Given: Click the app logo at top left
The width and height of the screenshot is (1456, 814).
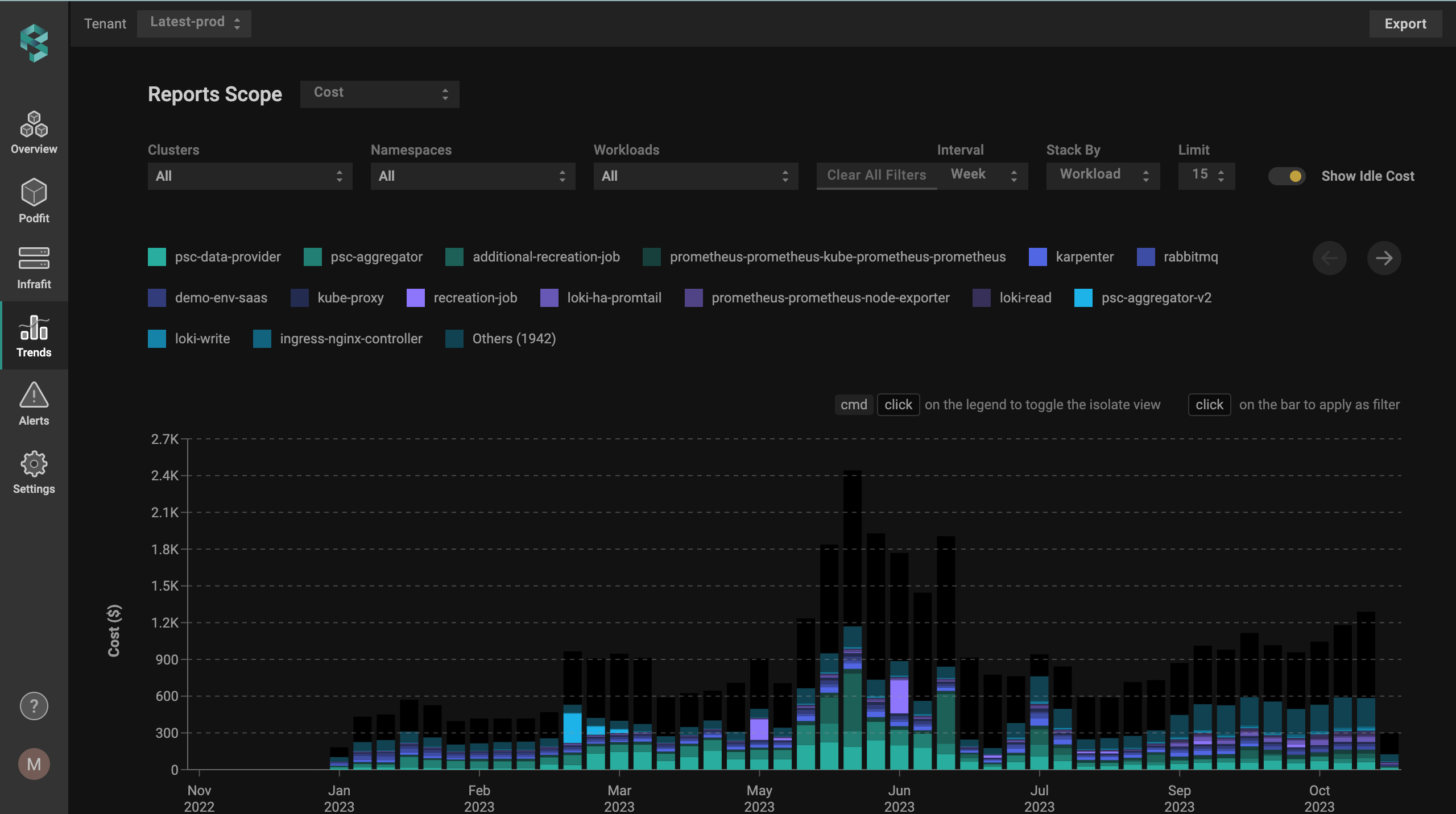Looking at the screenshot, I should point(34,42).
